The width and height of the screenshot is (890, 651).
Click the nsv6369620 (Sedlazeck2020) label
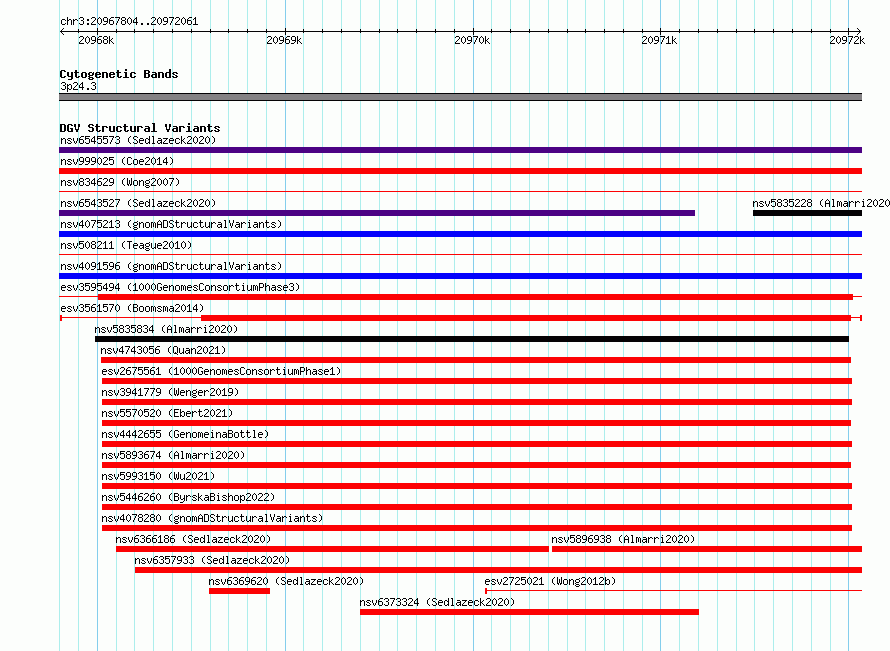[286, 581]
